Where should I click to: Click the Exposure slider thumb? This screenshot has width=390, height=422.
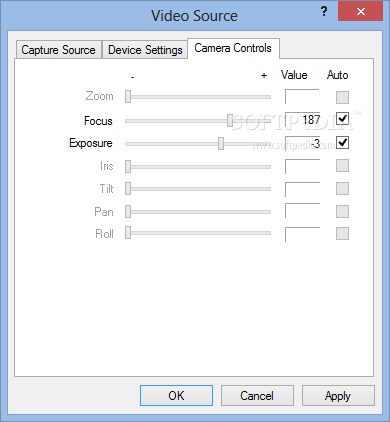coord(221,143)
